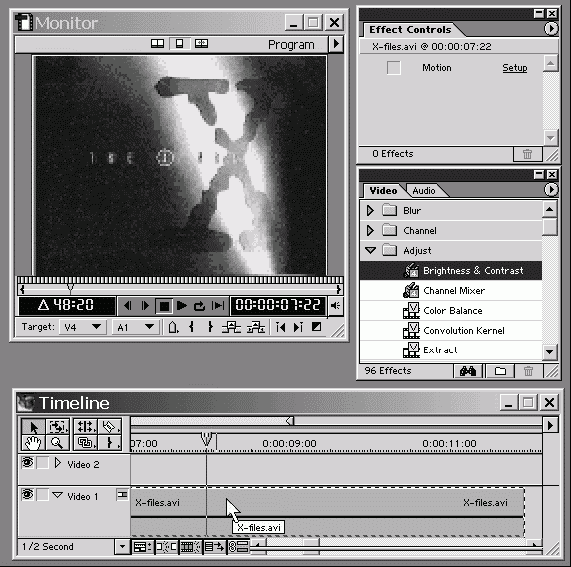The width and height of the screenshot is (571, 567).
Task: Enable the Motion checkbox in Effect Controls
Action: [394, 68]
